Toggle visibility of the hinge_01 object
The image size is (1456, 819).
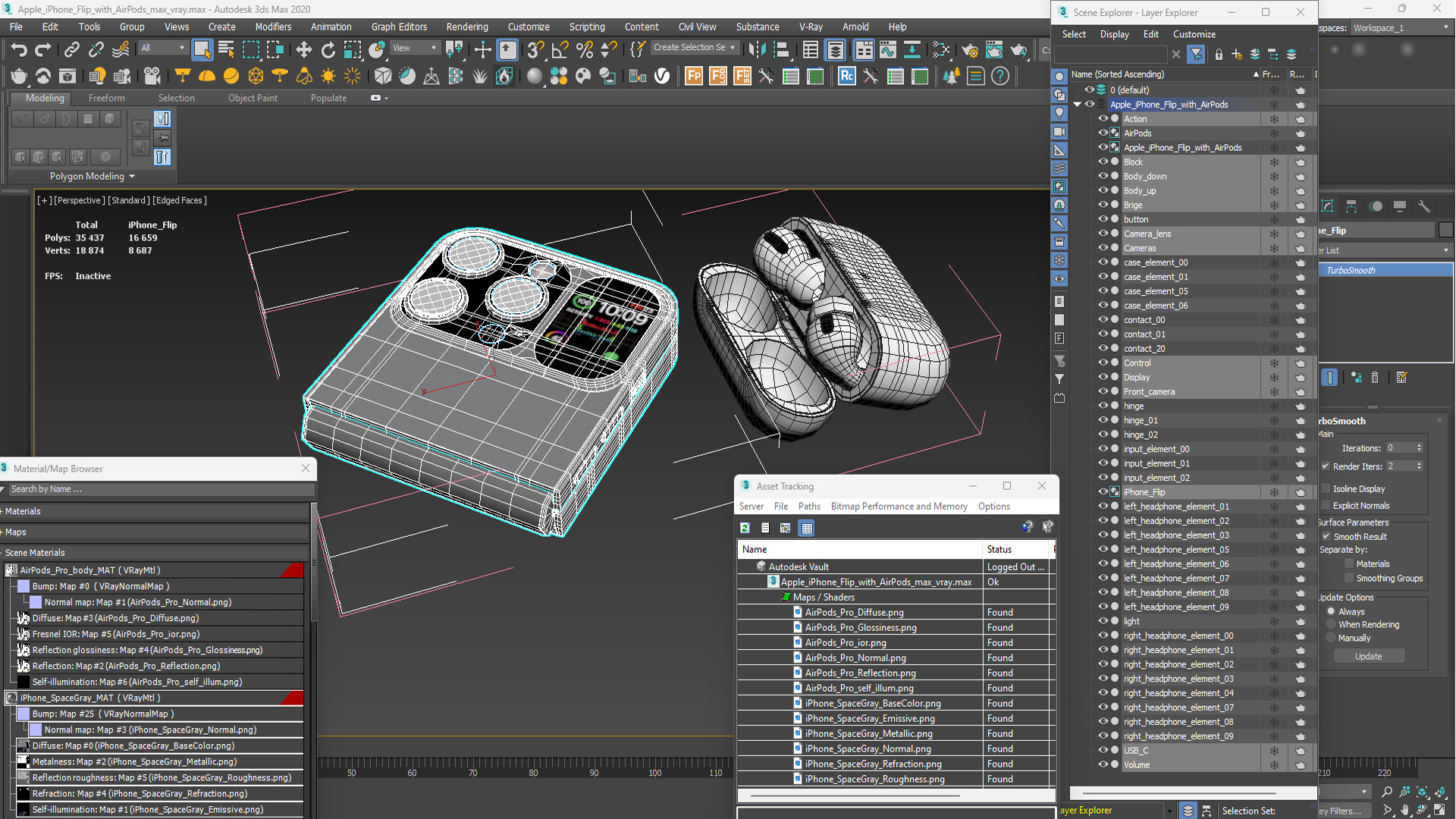tap(1103, 420)
